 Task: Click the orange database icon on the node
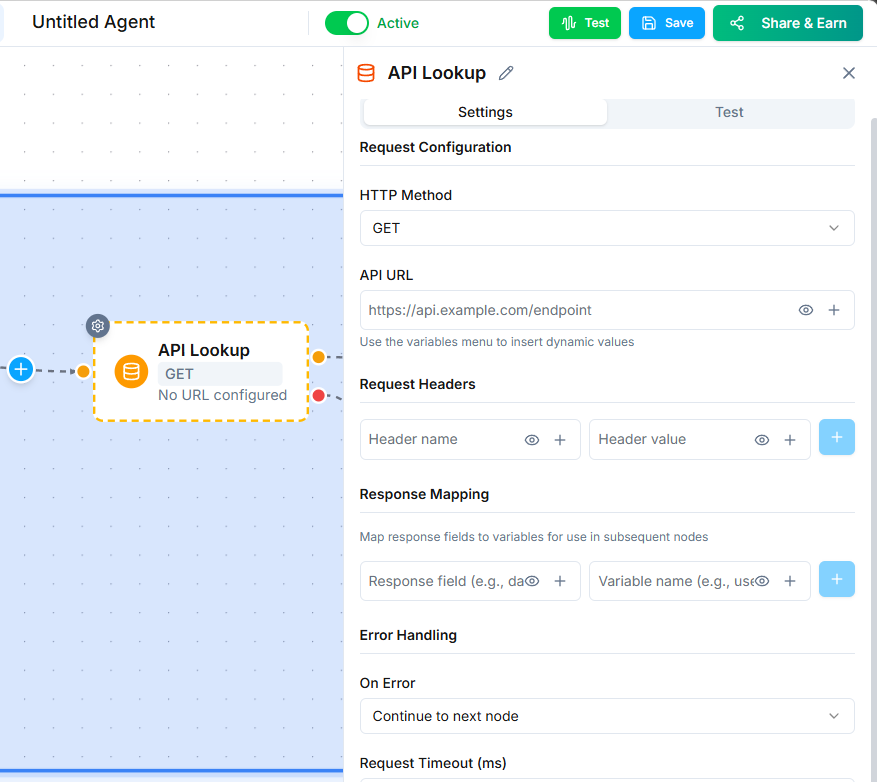[x=130, y=372]
